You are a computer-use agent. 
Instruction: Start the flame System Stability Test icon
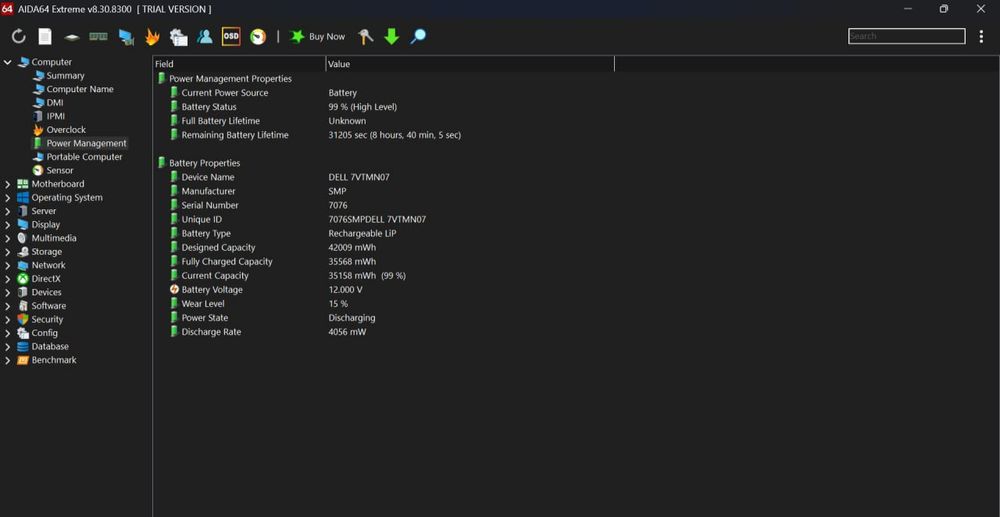pyautogui.click(x=152, y=37)
